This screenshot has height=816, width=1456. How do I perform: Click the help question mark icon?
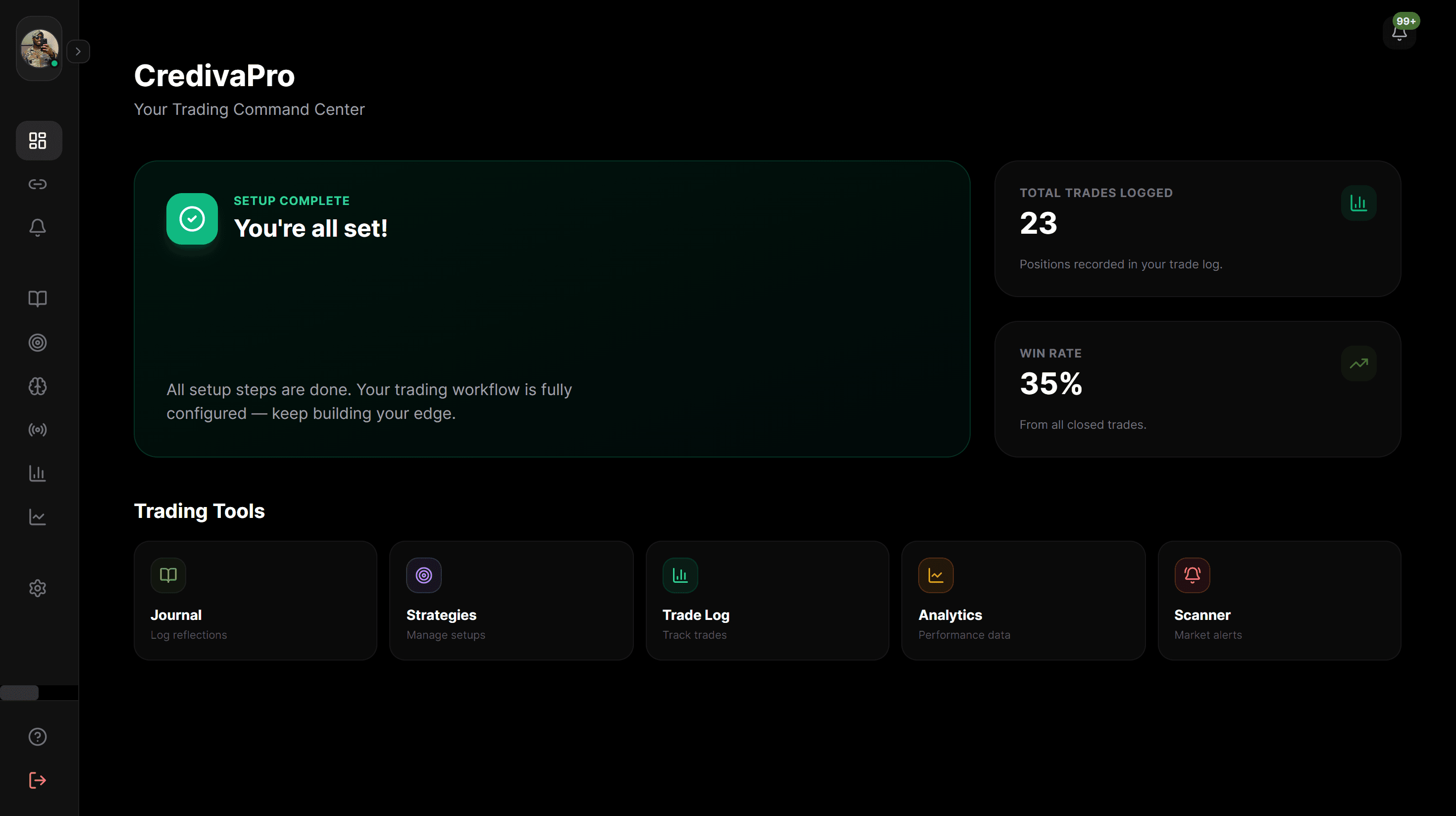click(x=38, y=737)
